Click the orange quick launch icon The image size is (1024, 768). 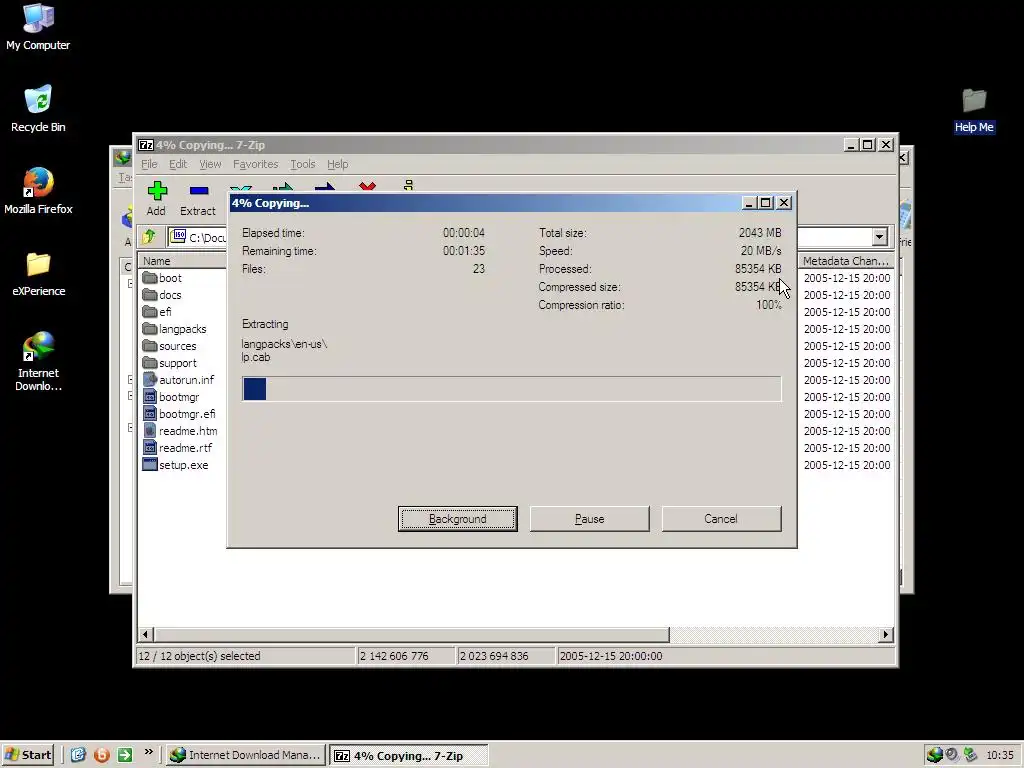[x=101, y=755]
